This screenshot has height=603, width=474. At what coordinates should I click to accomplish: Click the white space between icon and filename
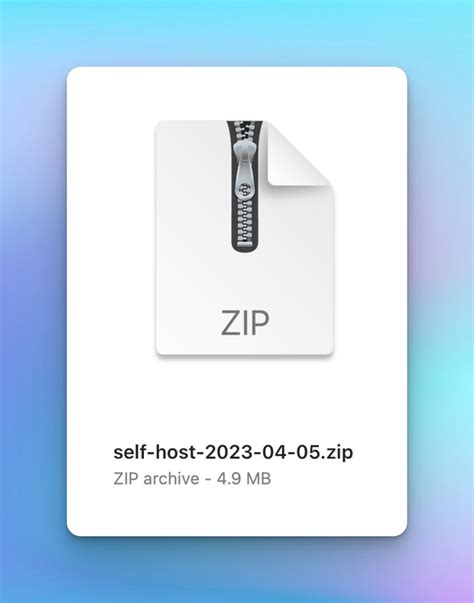237,400
